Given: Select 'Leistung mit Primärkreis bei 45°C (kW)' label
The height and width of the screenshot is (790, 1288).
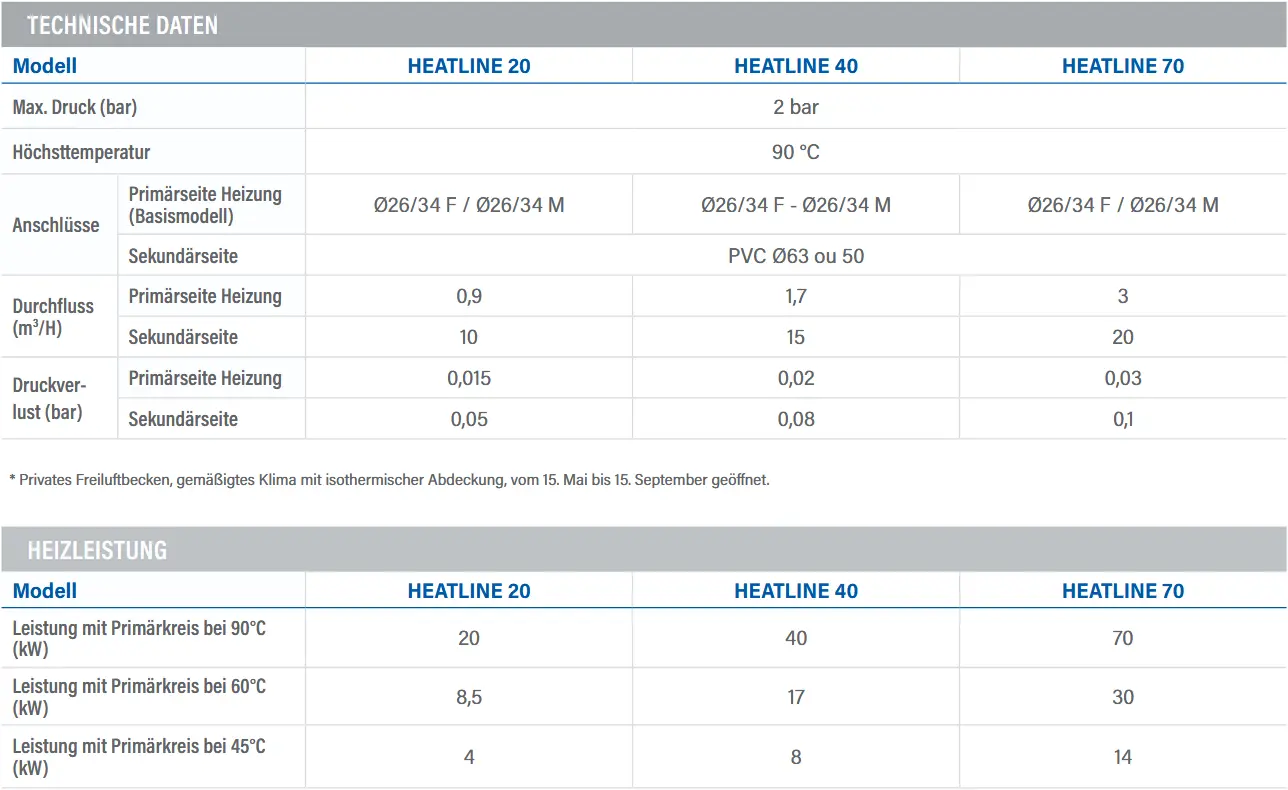Looking at the screenshot, I should (x=140, y=756).
